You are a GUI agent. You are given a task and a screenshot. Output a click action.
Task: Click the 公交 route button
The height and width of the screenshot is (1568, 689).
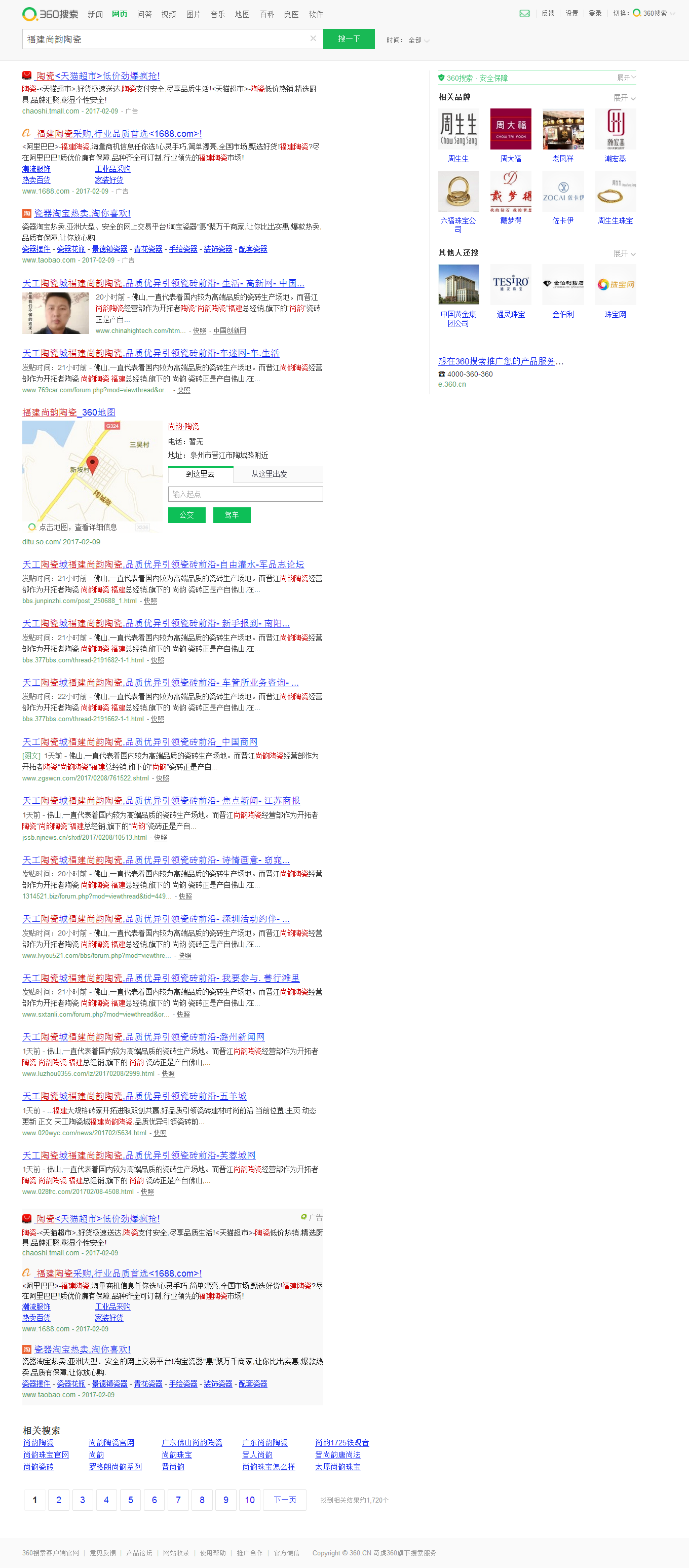click(x=186, y=515)
